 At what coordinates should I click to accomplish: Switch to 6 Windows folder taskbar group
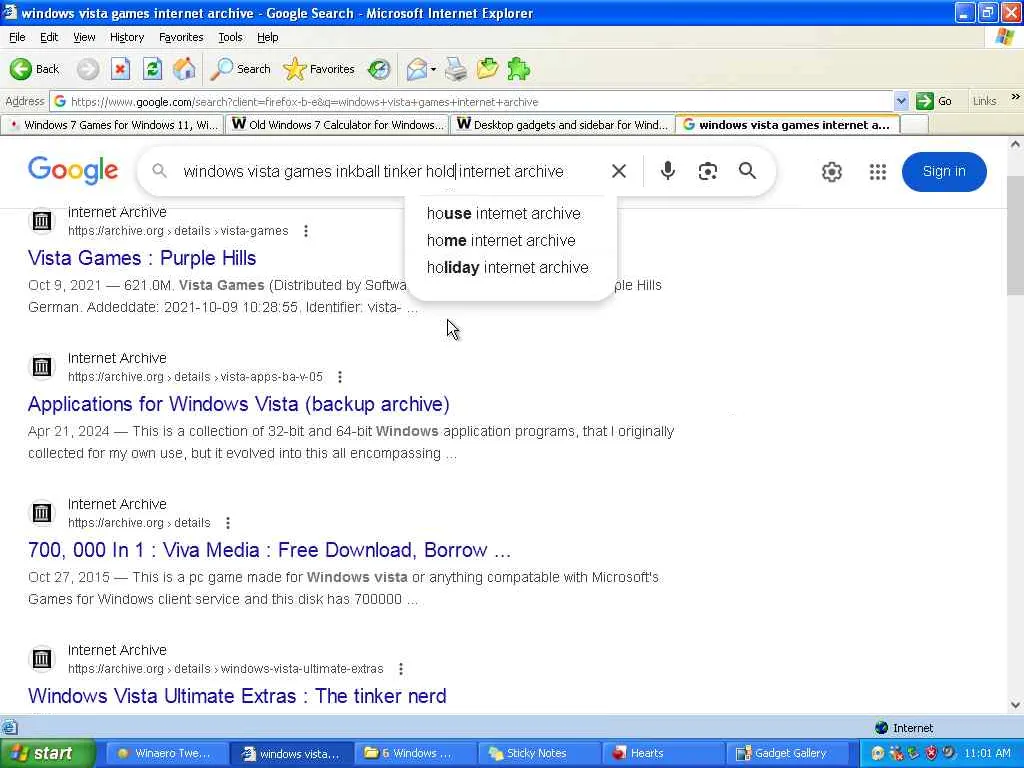[x=415, y=753]
